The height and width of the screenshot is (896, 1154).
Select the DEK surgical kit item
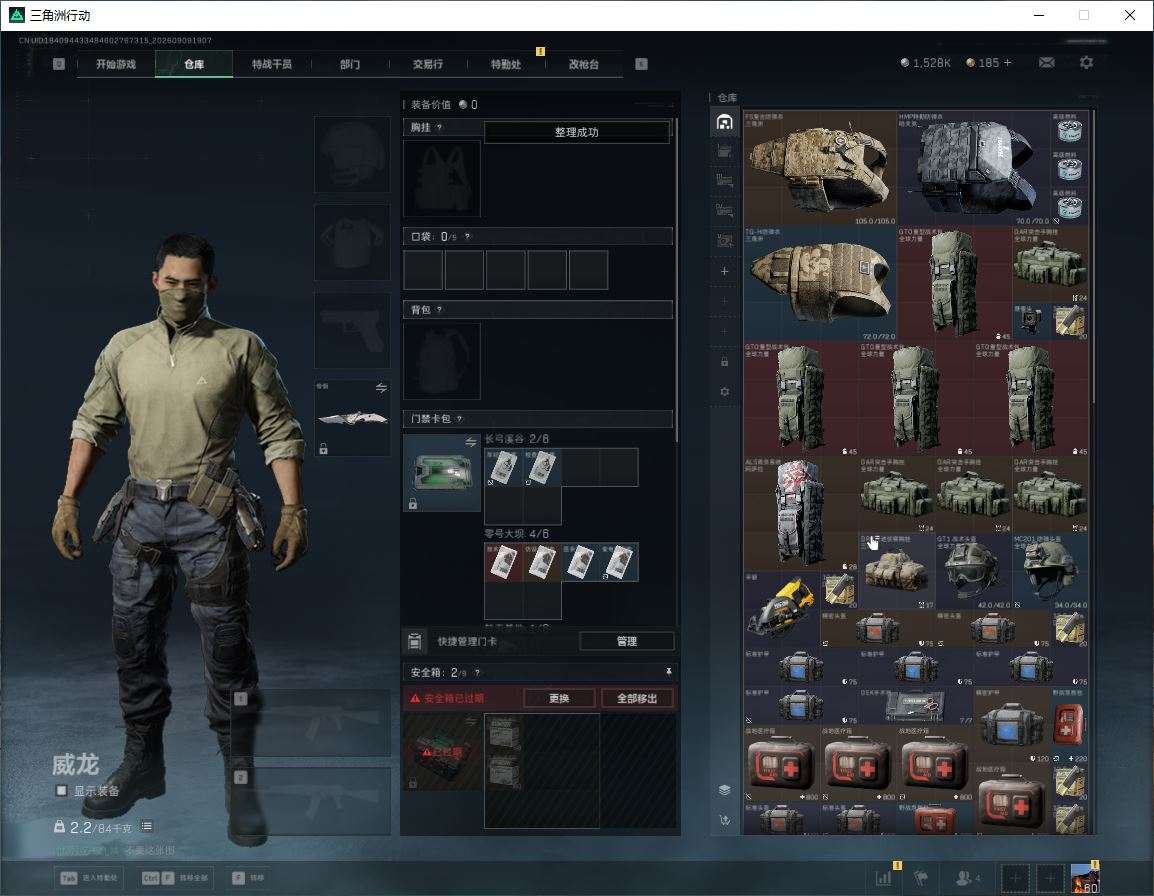point(916,705)
